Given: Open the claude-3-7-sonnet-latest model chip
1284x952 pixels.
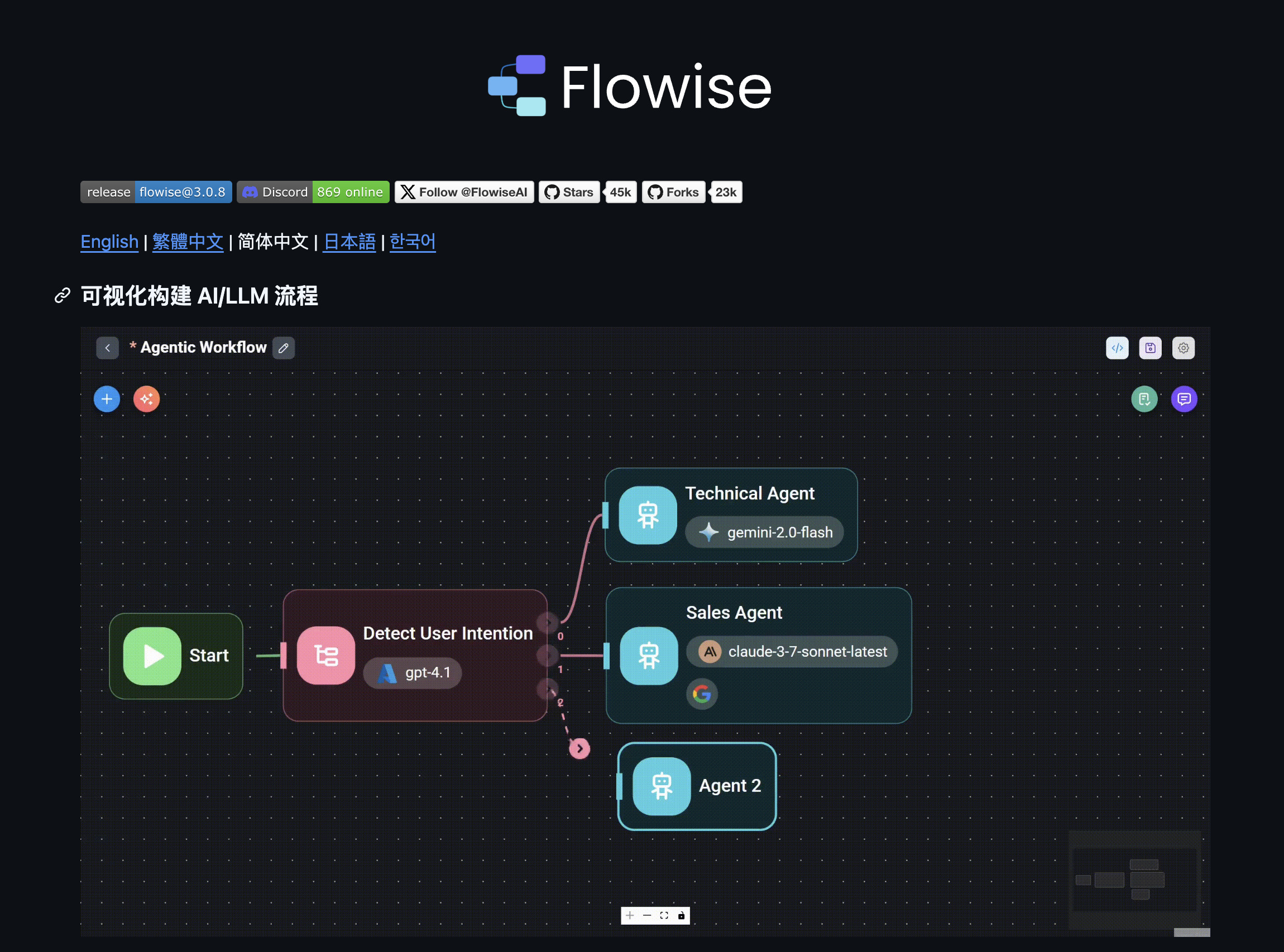Looking at the screenshot, I should [x=792, y=652].
